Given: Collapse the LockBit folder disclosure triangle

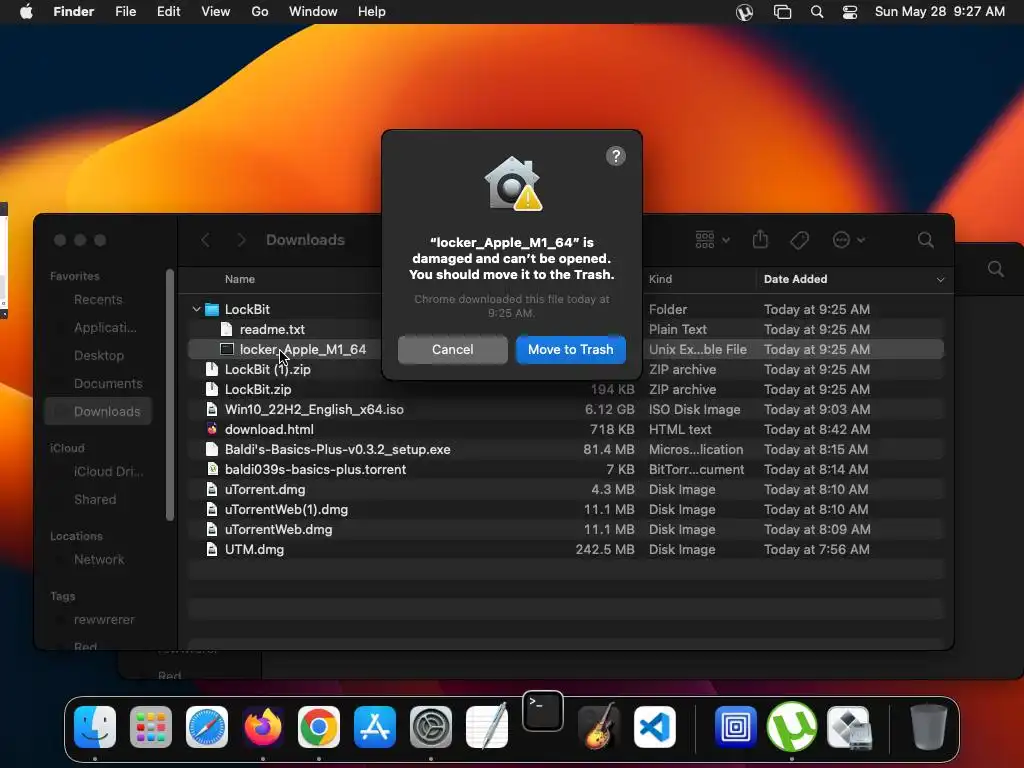Looking at the screenshot, I should [x=197, y=309].
